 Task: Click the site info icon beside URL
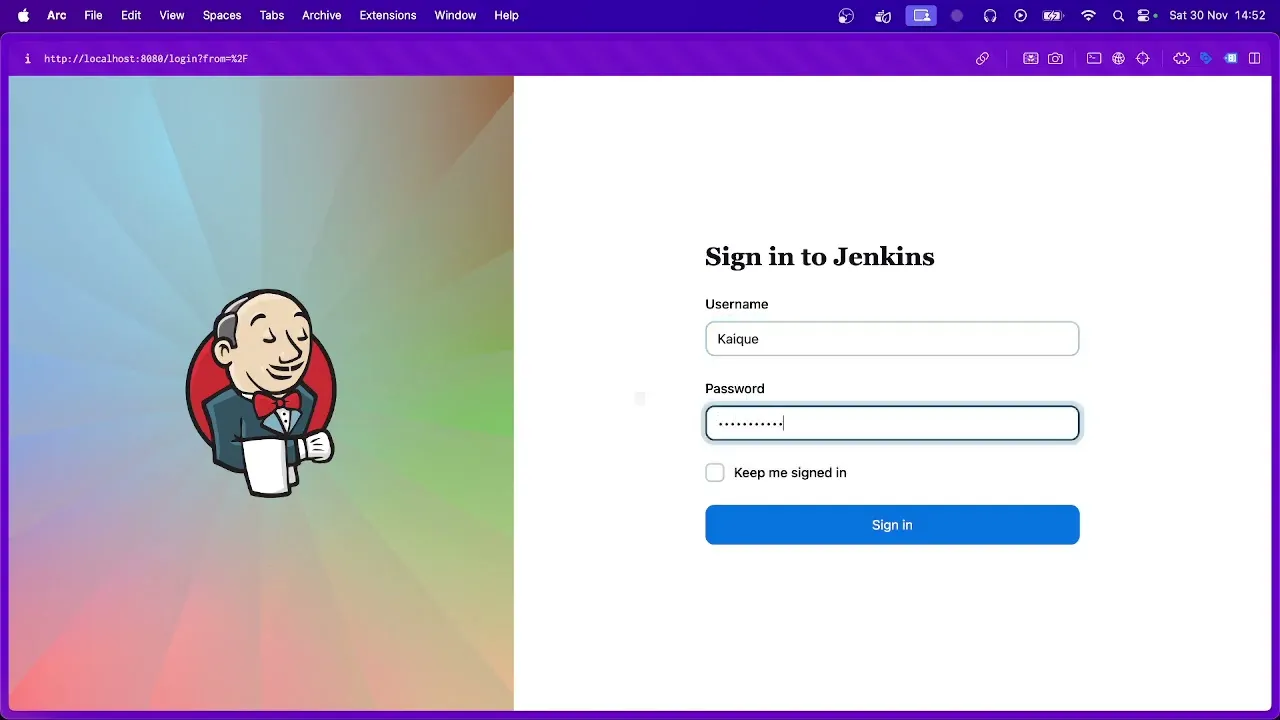28,59
